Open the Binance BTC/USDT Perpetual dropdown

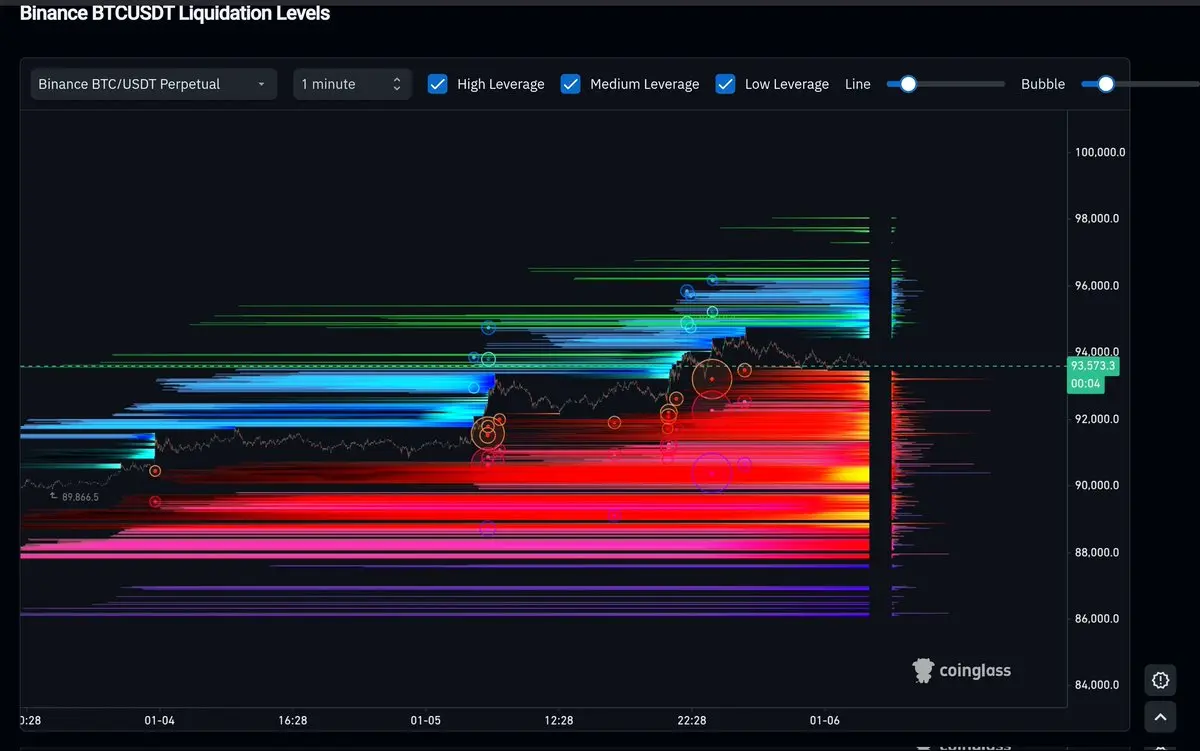click(x=154, y=84)
